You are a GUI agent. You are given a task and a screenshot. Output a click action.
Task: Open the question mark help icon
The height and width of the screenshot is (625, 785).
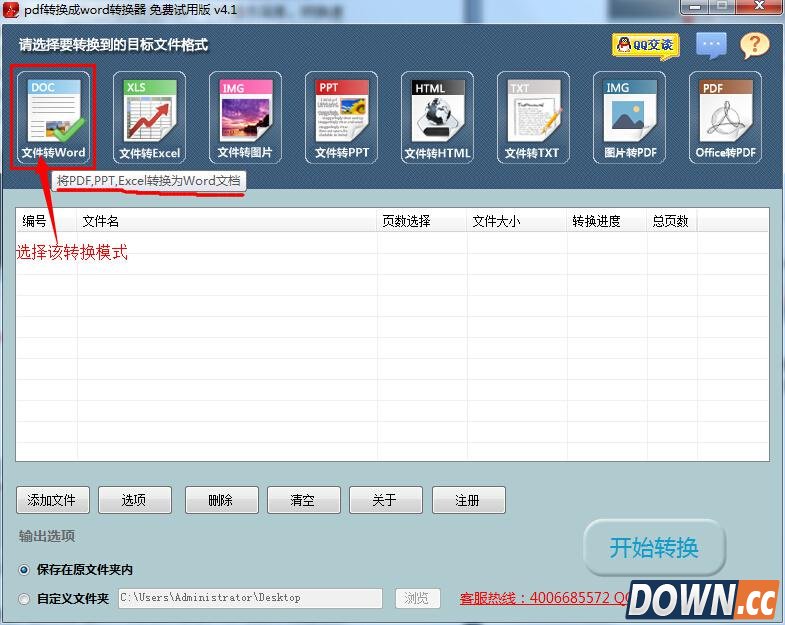tap(754, 46)
